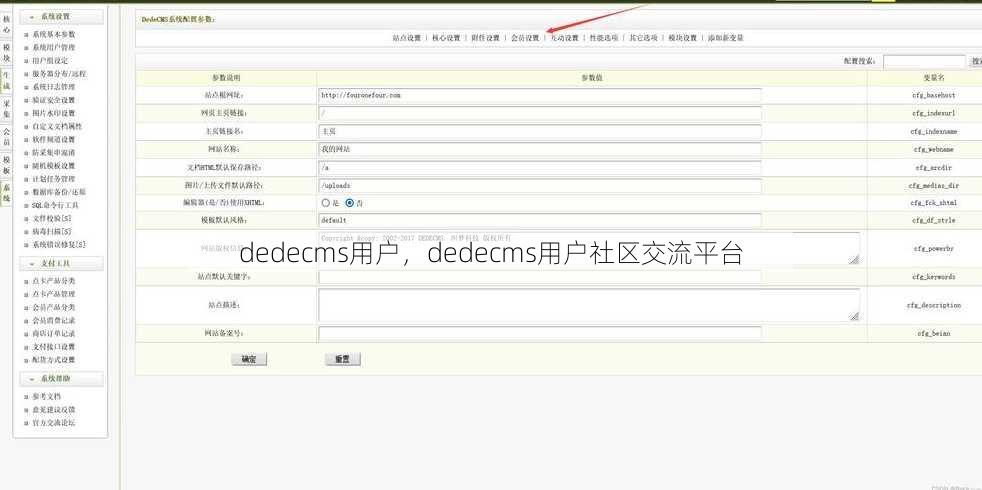Switch to the 模板 vertical tab

click(x=6, y=165)
